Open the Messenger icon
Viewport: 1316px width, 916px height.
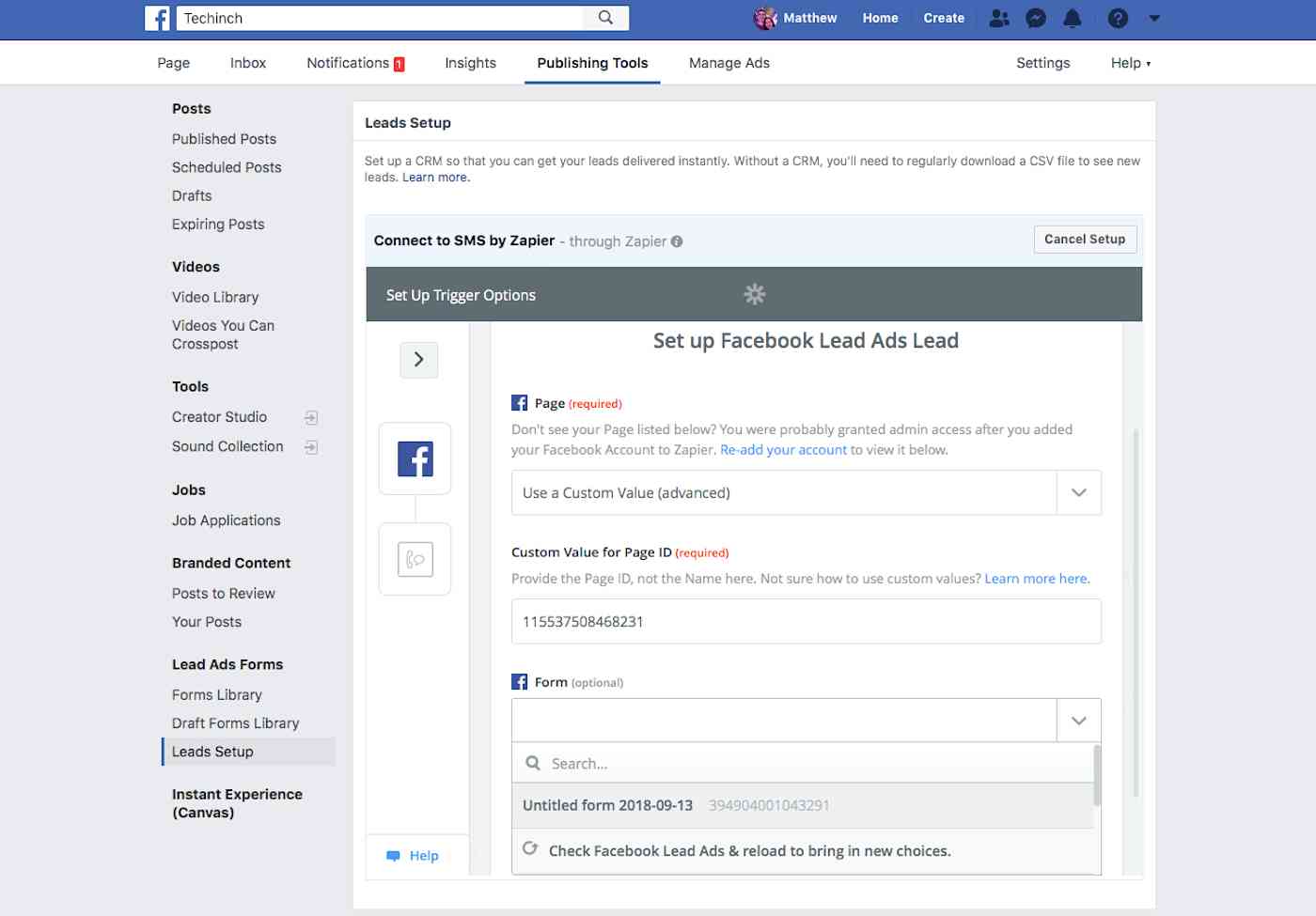1036,18
